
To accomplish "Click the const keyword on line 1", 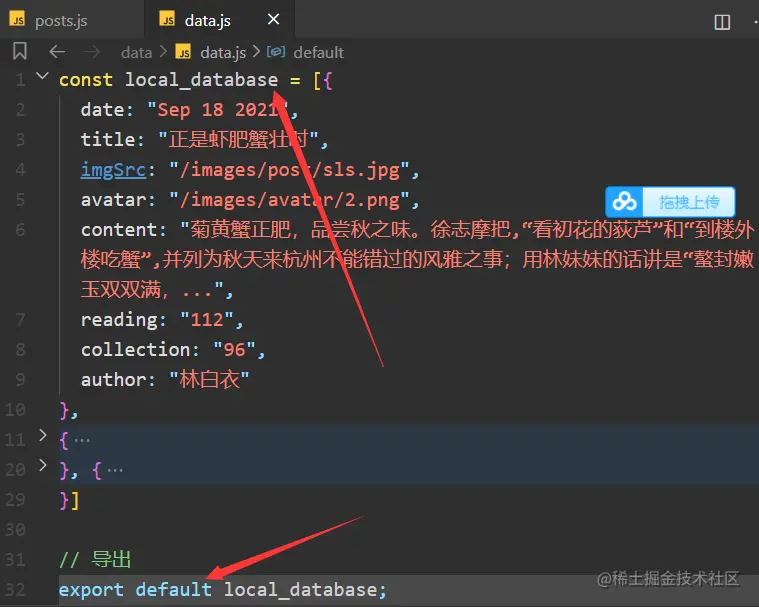I will [86, 80].
